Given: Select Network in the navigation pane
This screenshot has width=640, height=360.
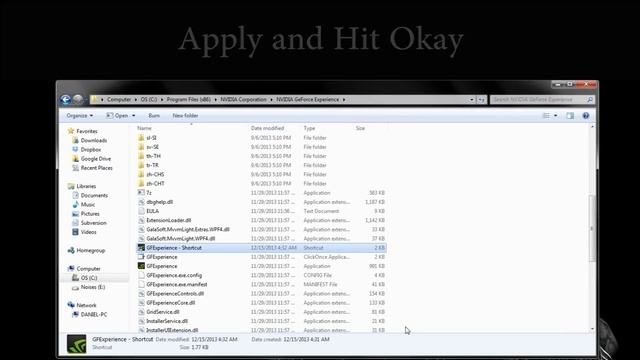Looking at the screenshot, I should pos(86,305).
